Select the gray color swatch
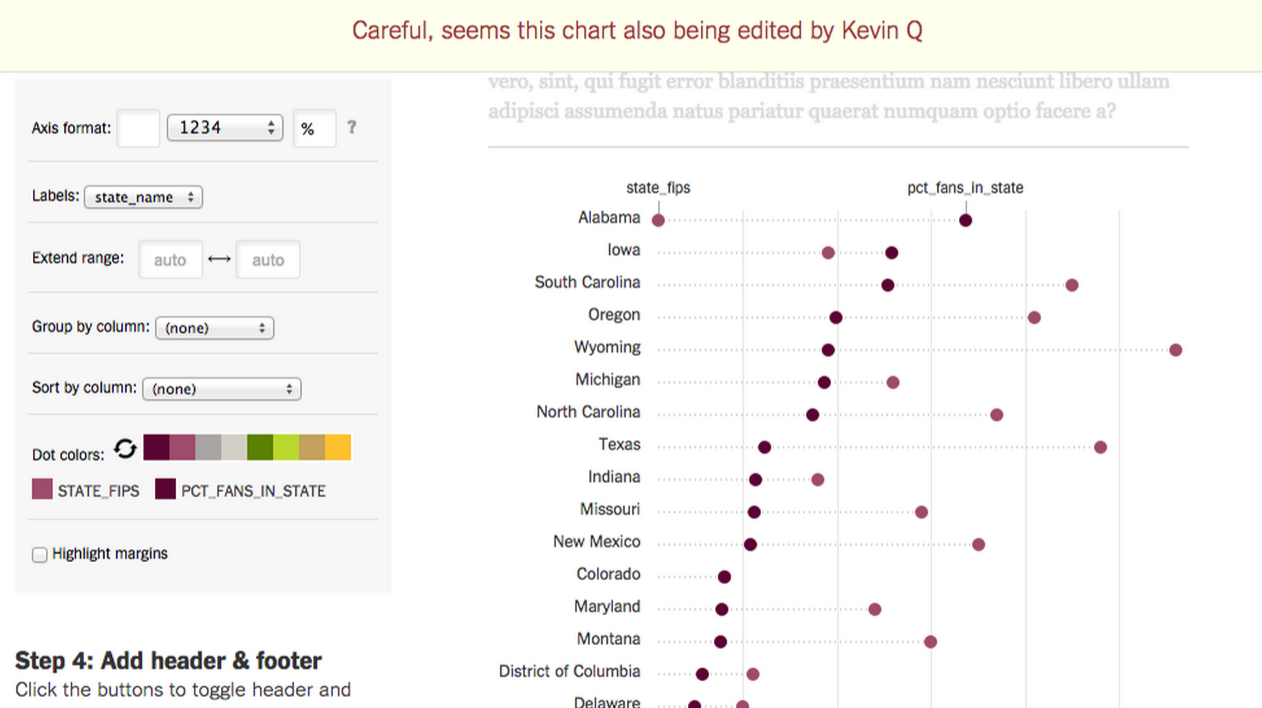Viewport: 1262px width, 708px height. [x=208, y=447]
